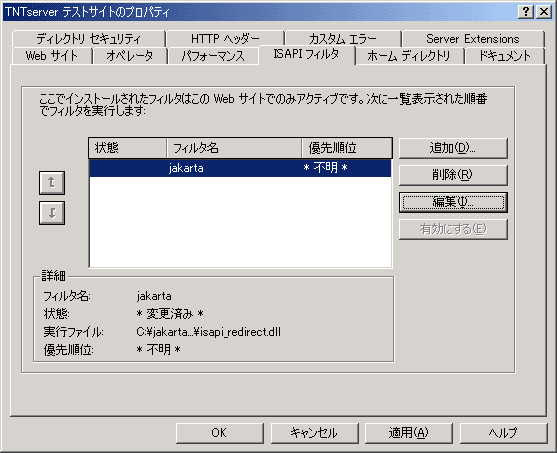
Task: Close the properties dialog with the X button
Action: [544, 12]
